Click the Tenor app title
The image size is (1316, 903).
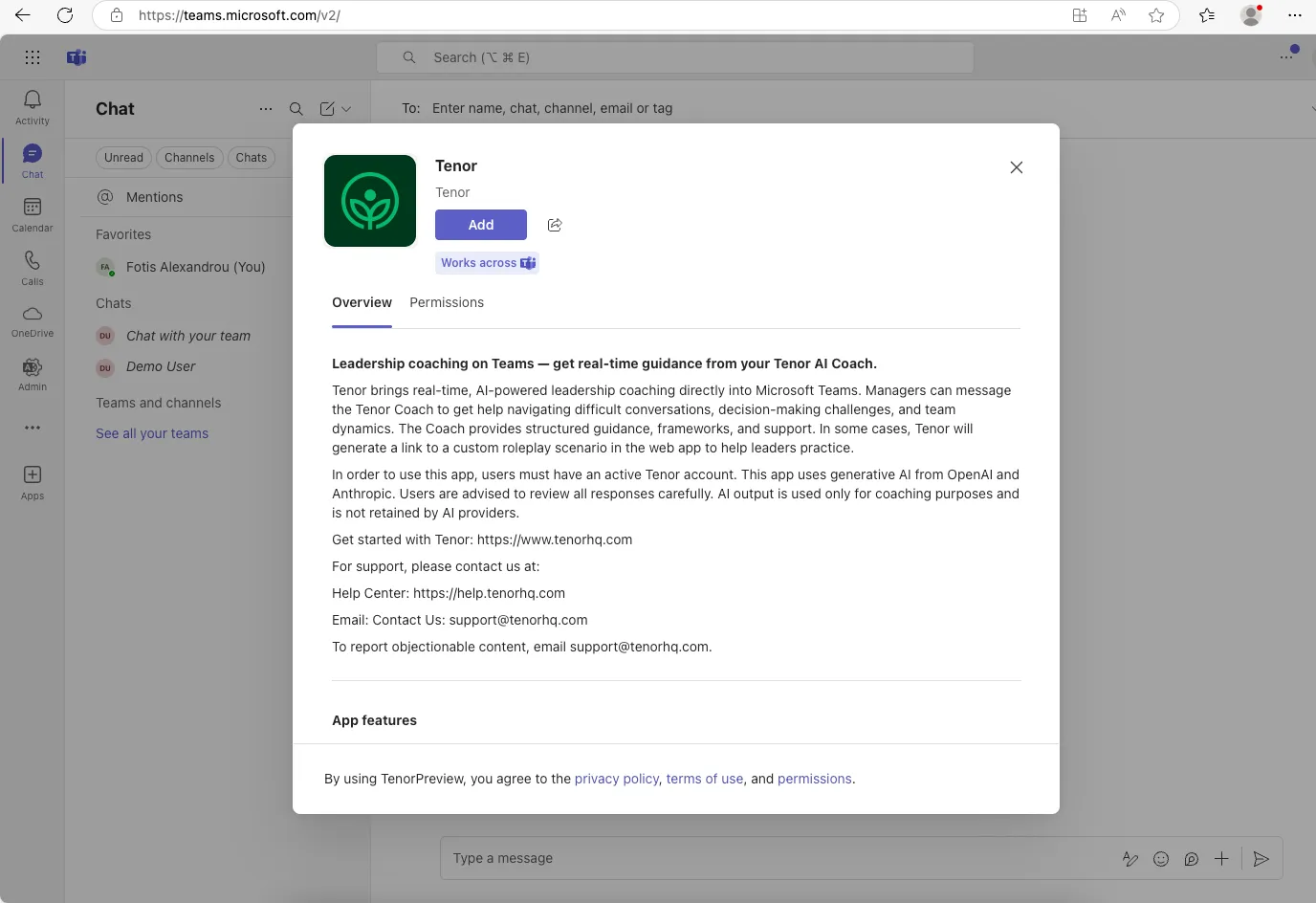point(456,165)
